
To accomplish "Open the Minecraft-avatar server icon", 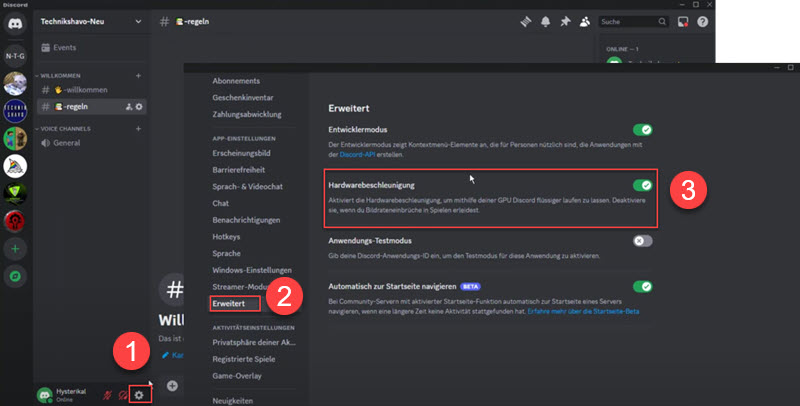I will tap(15, 138).
